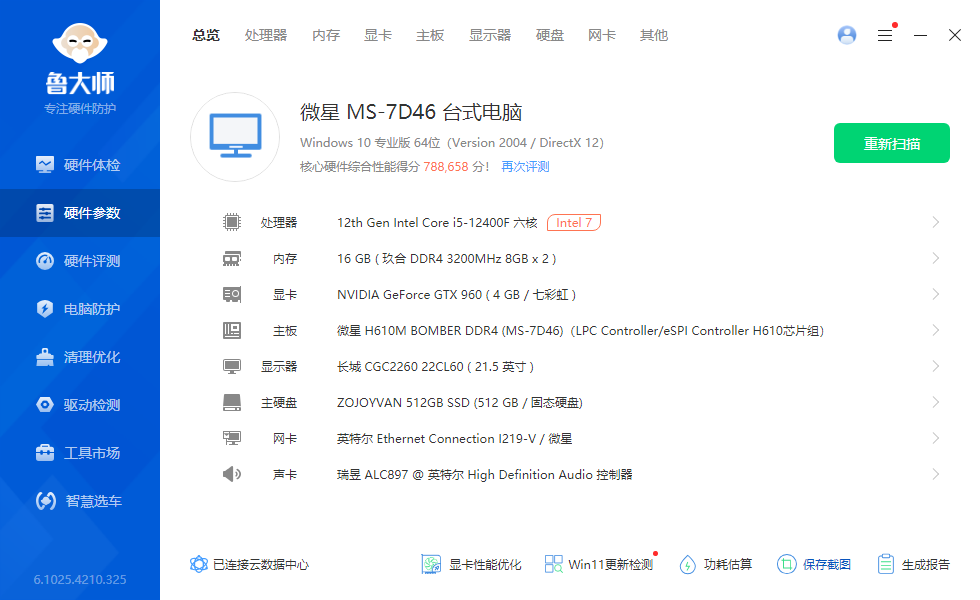The height and width of the screenshot is (600, 980).
Task: Expand the 主硬盘 row chevron
Action: coord(936,402)
